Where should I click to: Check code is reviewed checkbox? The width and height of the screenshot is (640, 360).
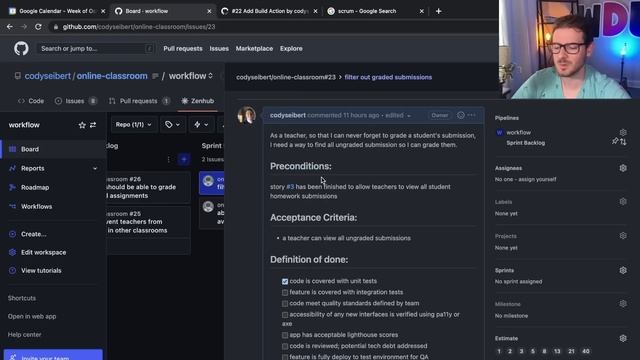285,346
